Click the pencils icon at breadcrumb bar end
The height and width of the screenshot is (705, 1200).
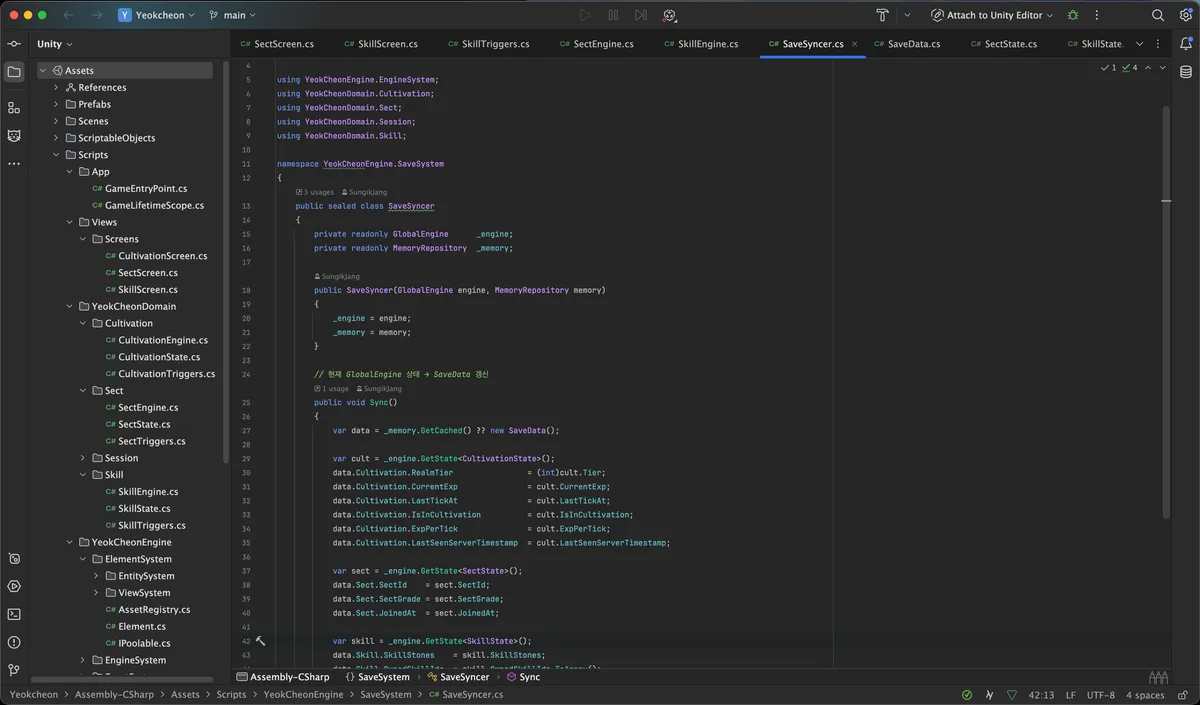1159,677
